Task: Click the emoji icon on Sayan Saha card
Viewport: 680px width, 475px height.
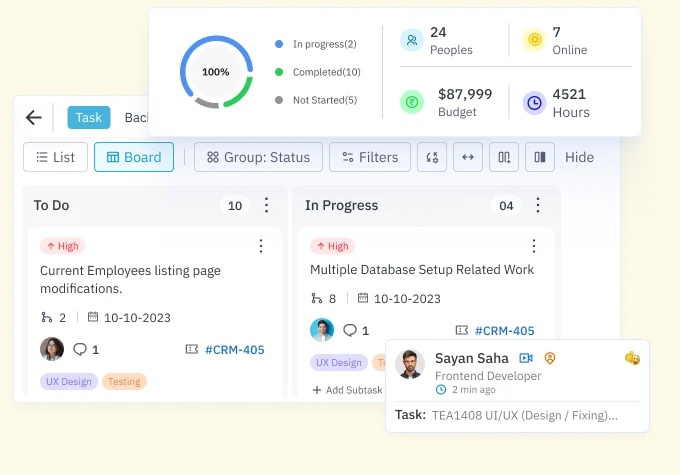Action: click(632, 358)
